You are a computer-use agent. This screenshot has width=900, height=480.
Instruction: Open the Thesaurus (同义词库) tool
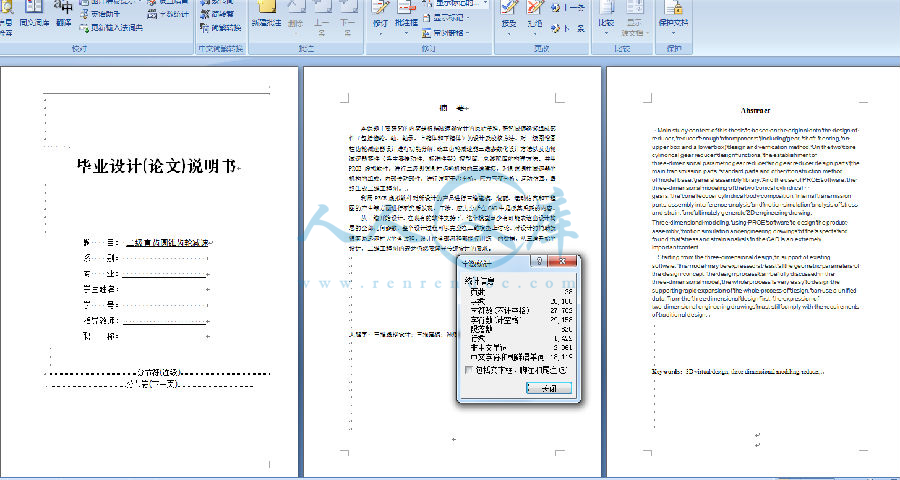[x=34, y=14]
